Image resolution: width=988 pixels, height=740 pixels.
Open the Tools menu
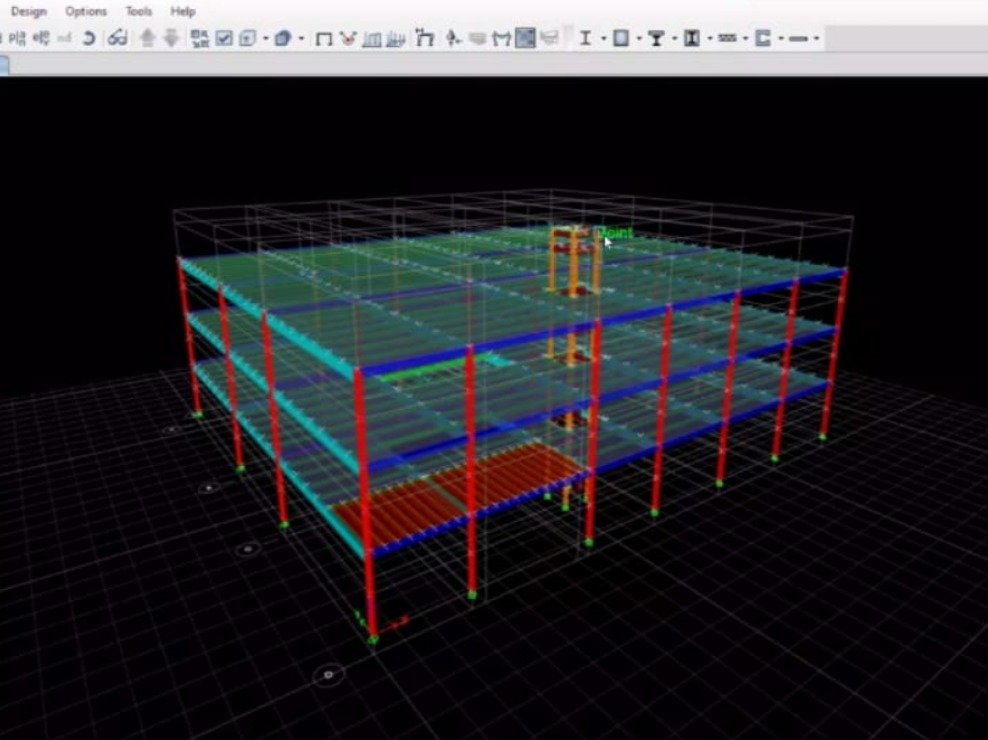pos(137,11)
